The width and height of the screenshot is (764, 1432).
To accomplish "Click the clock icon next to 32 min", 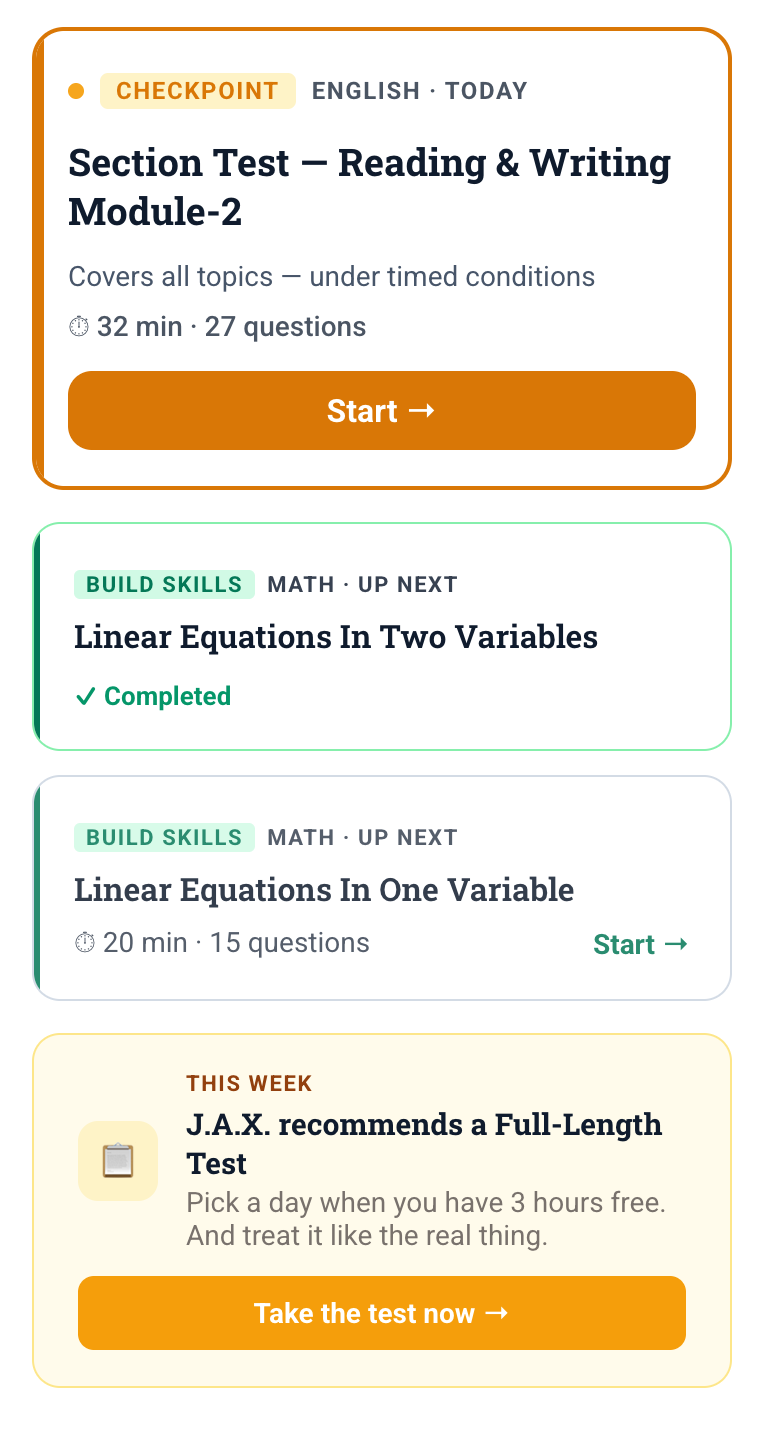I will tap(81, 326).
